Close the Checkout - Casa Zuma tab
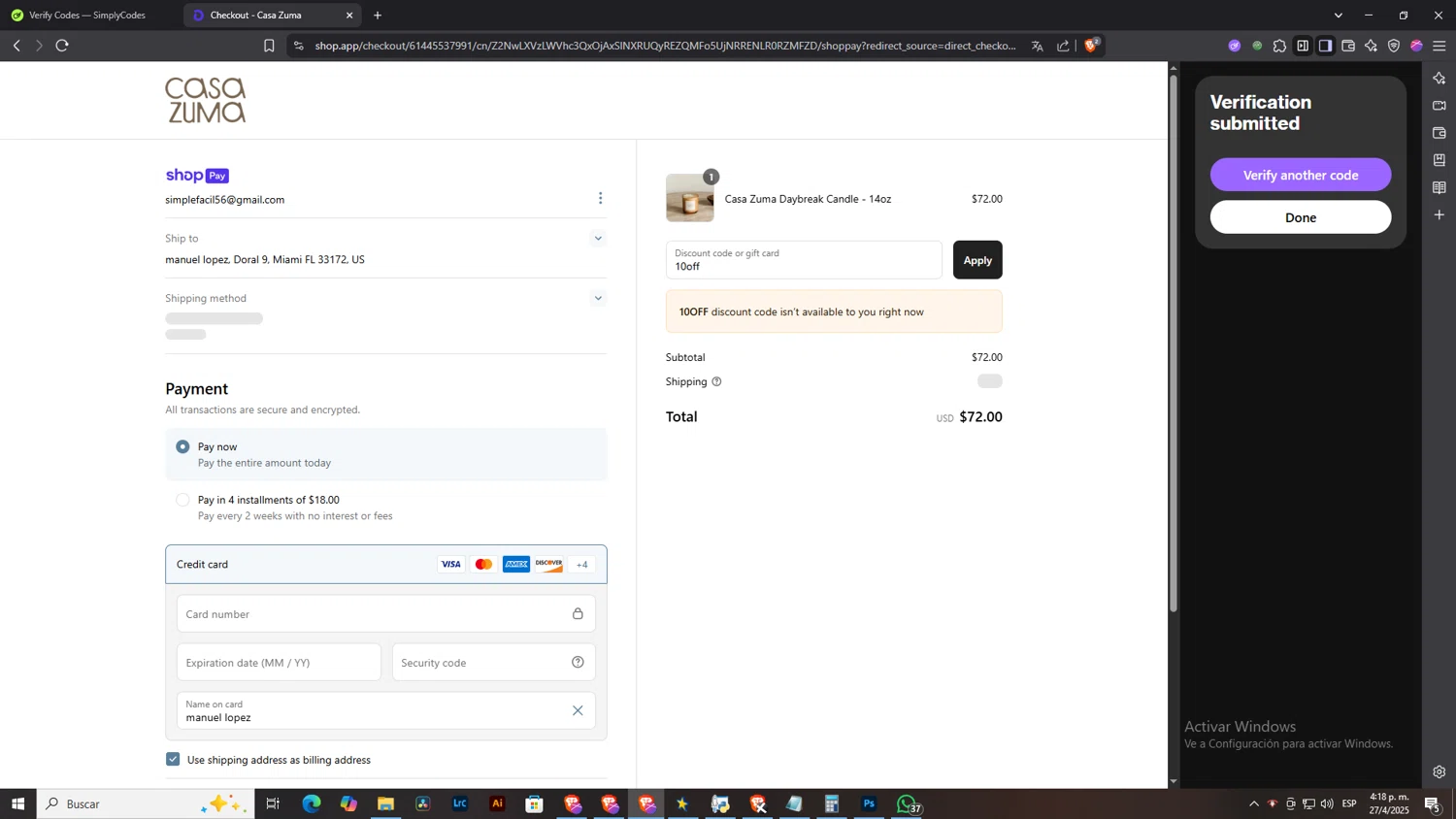 (349, 16)
